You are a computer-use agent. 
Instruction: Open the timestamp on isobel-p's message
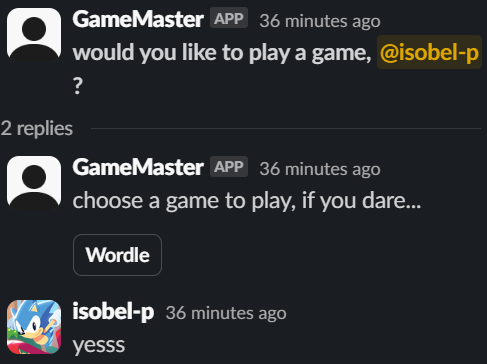[x=226, y=313]
